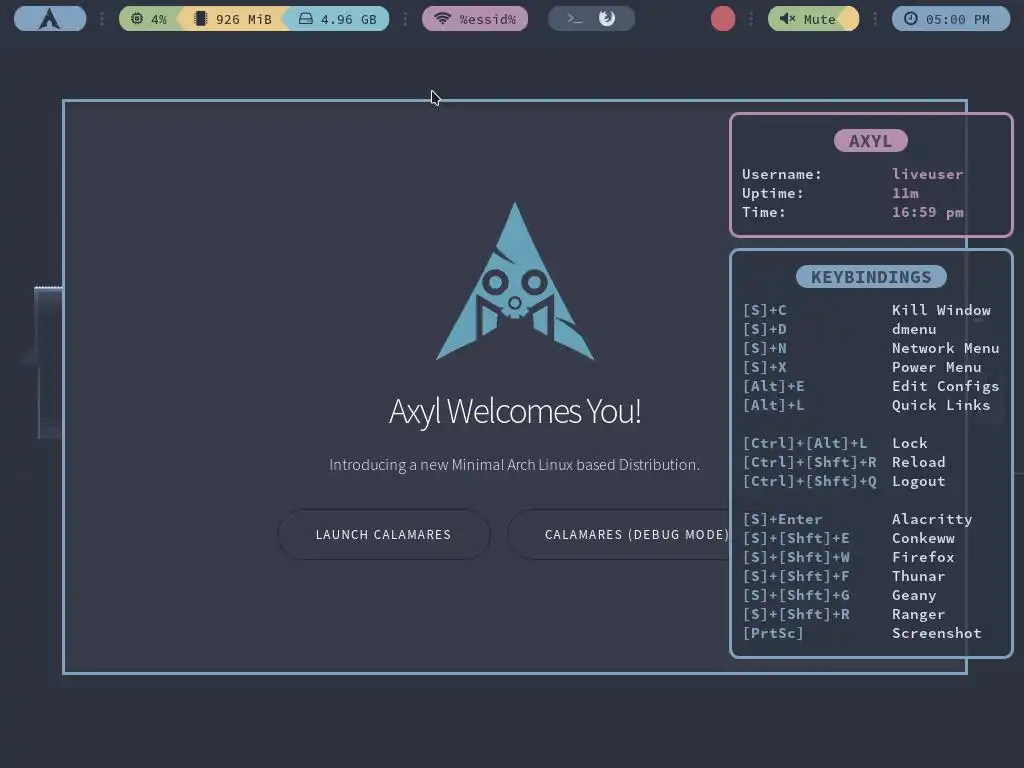Image resolution: width=1024 pixels, height=768 pixels.
Task: Click the CPU usage 4% indicator
Action: pos(150,19)
